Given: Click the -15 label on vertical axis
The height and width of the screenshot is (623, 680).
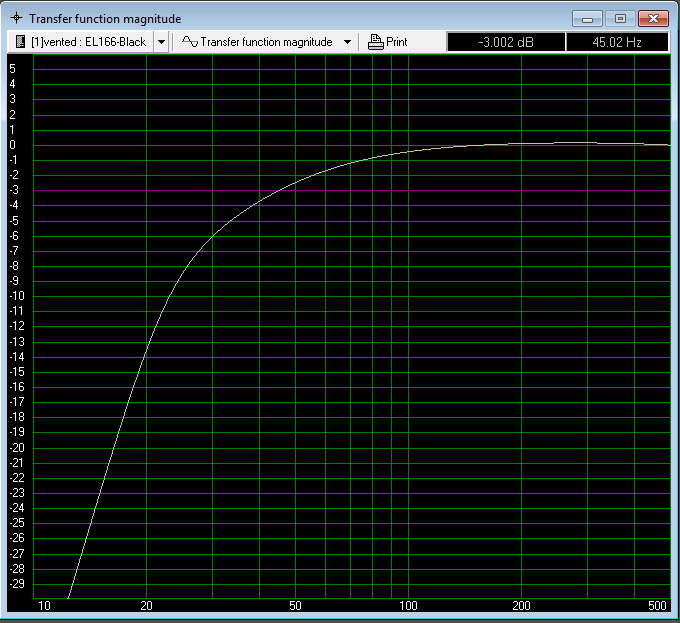Looking at the screenshot, I should pos(17,372).
